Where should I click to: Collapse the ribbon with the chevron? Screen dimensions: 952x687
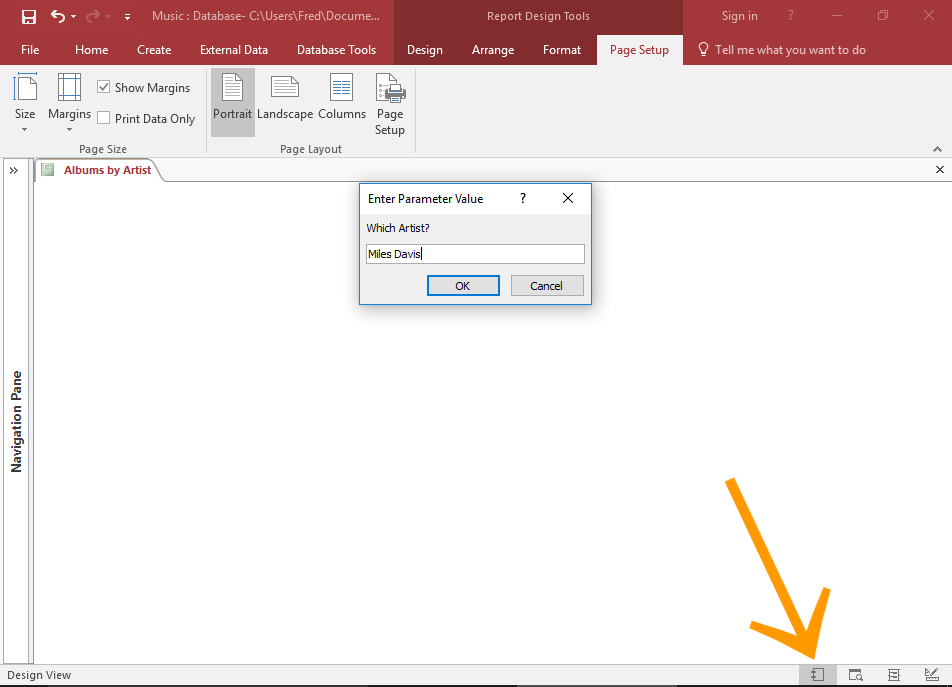tap(937, 149)
